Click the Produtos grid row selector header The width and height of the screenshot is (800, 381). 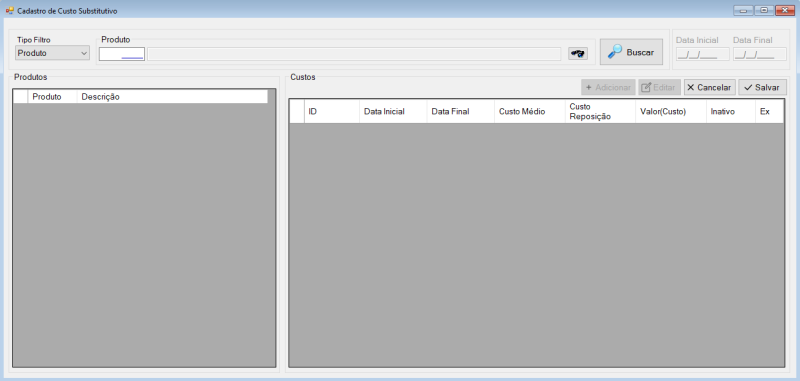point(20,97)
